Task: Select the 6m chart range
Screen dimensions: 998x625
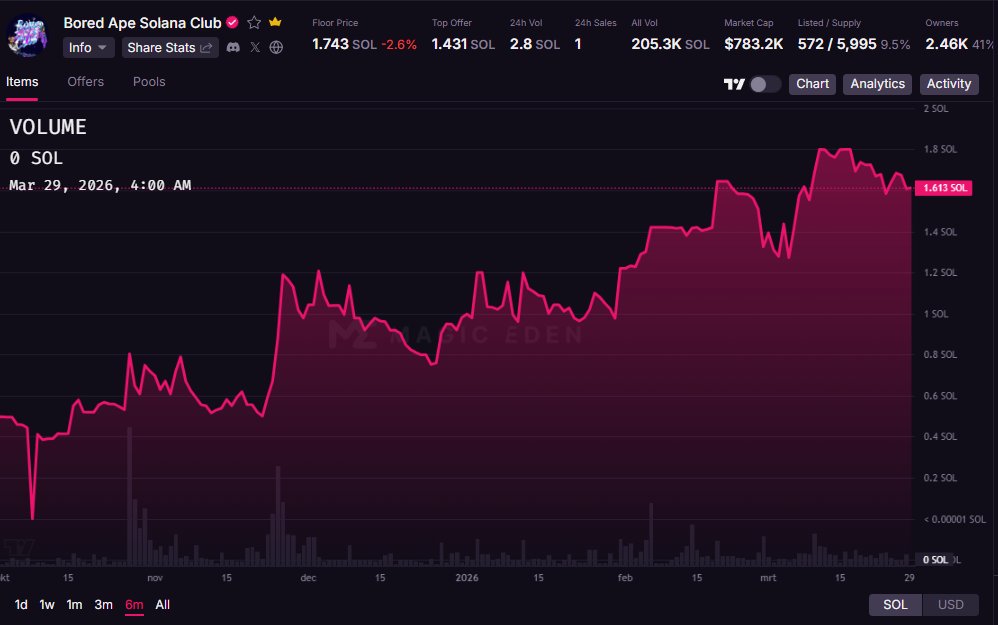Action: [134, 605]
